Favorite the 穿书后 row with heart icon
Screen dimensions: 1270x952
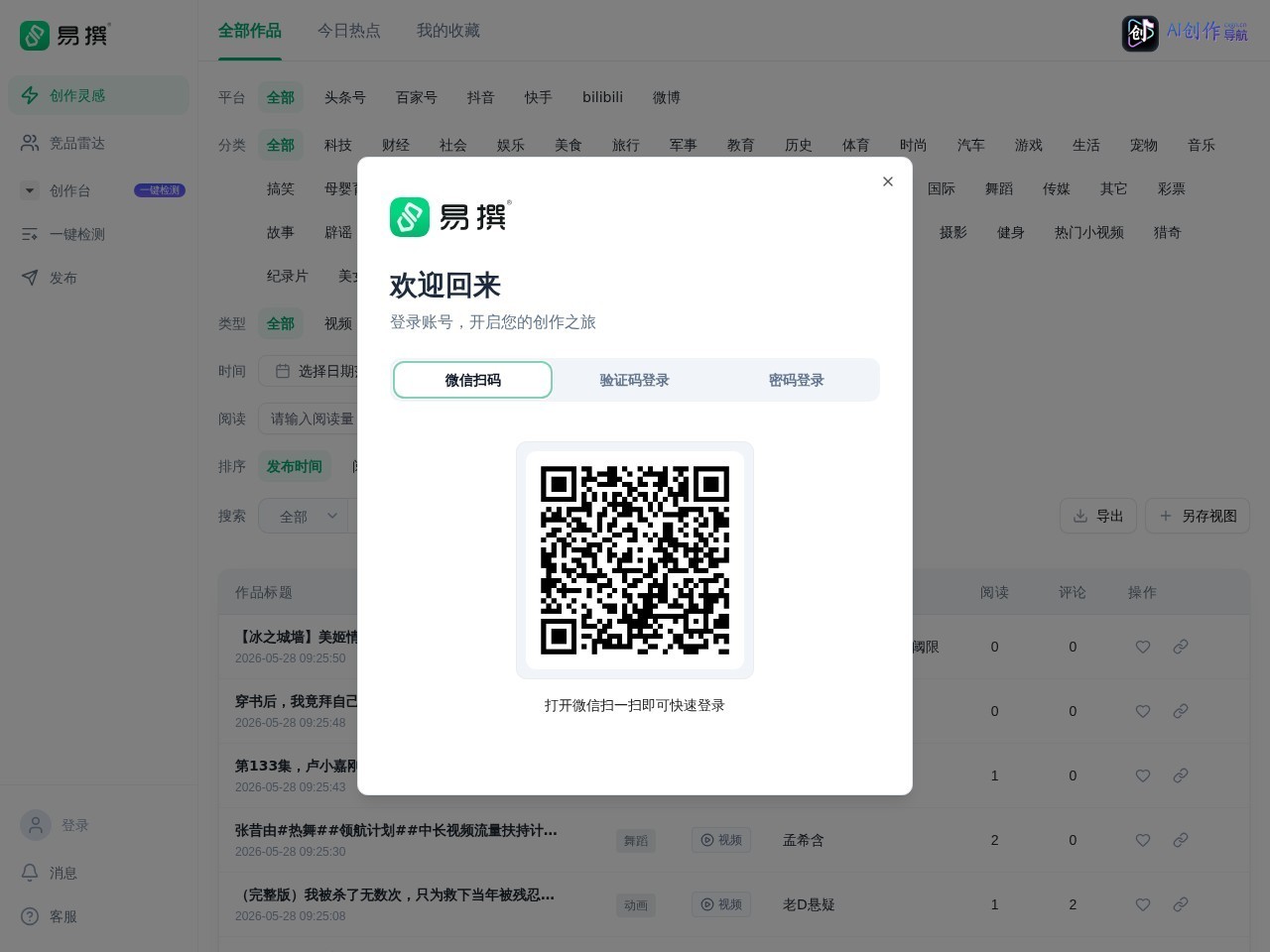(1143, 711)
